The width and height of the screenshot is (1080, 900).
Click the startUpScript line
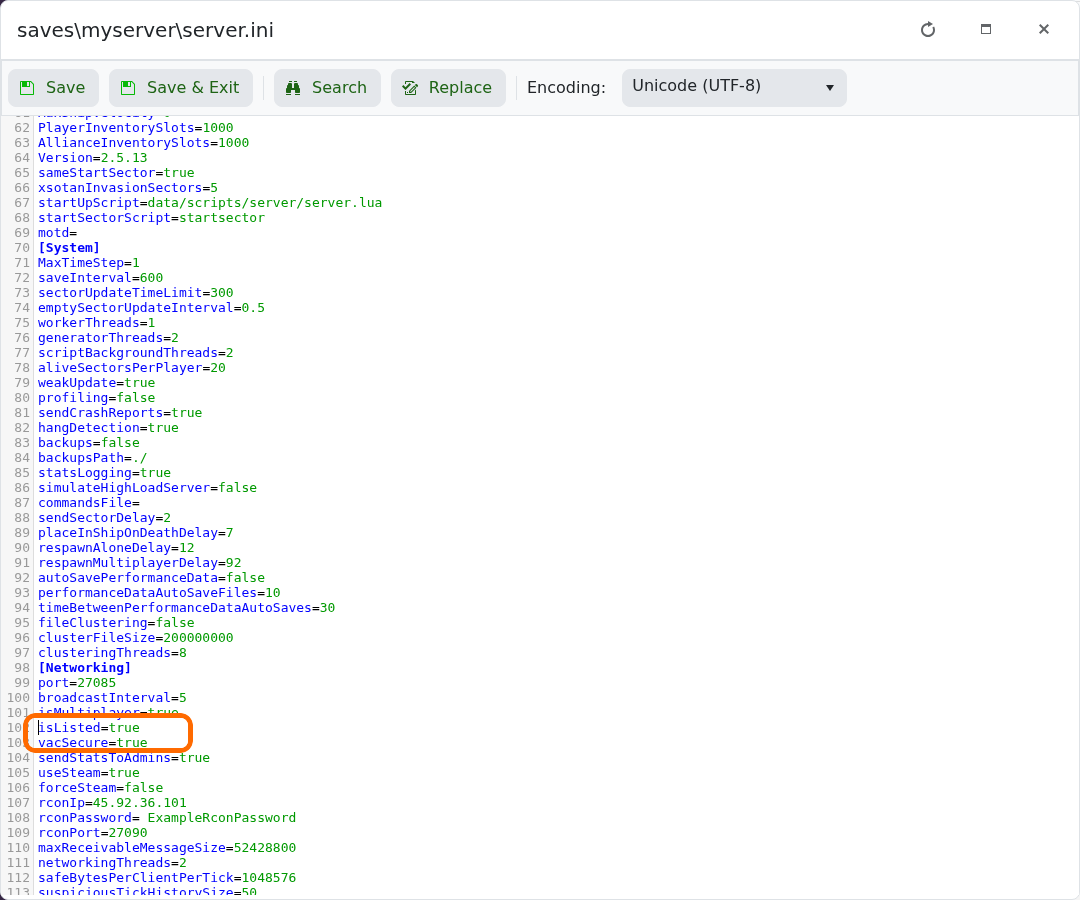point(210,202)
